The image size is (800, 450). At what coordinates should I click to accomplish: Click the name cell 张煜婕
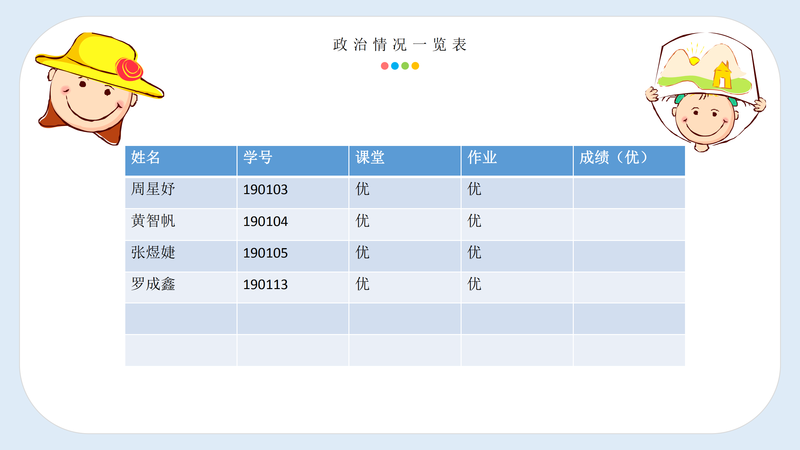click(181, 256)
